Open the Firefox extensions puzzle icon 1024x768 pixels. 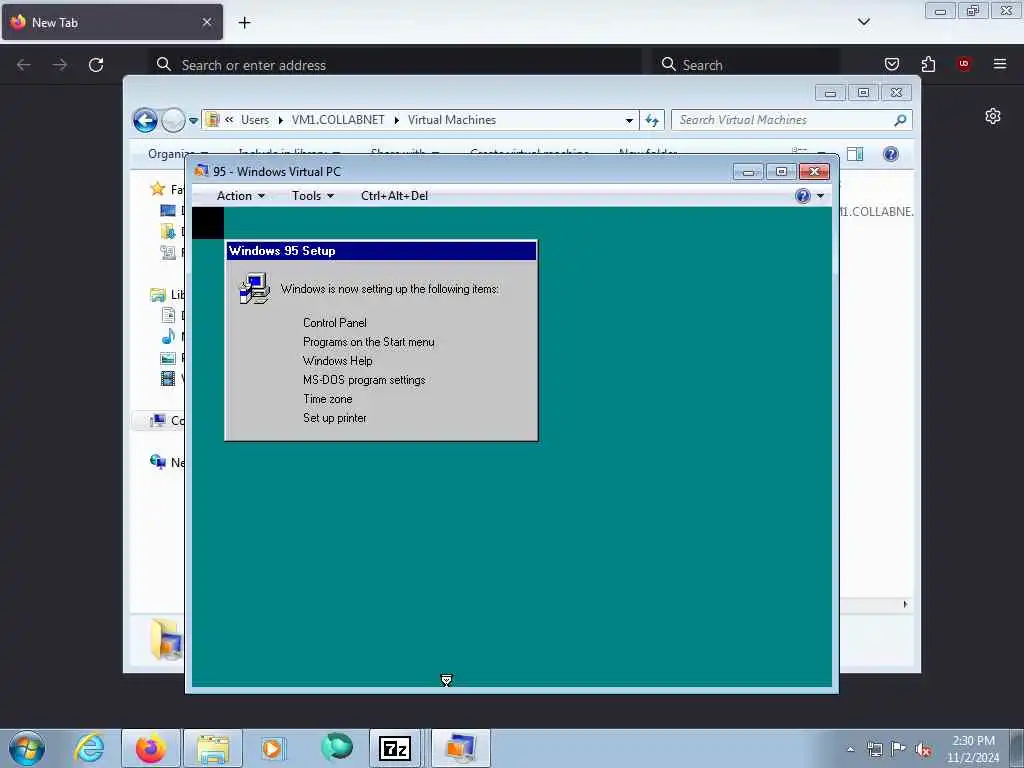[x=928, y=64]
